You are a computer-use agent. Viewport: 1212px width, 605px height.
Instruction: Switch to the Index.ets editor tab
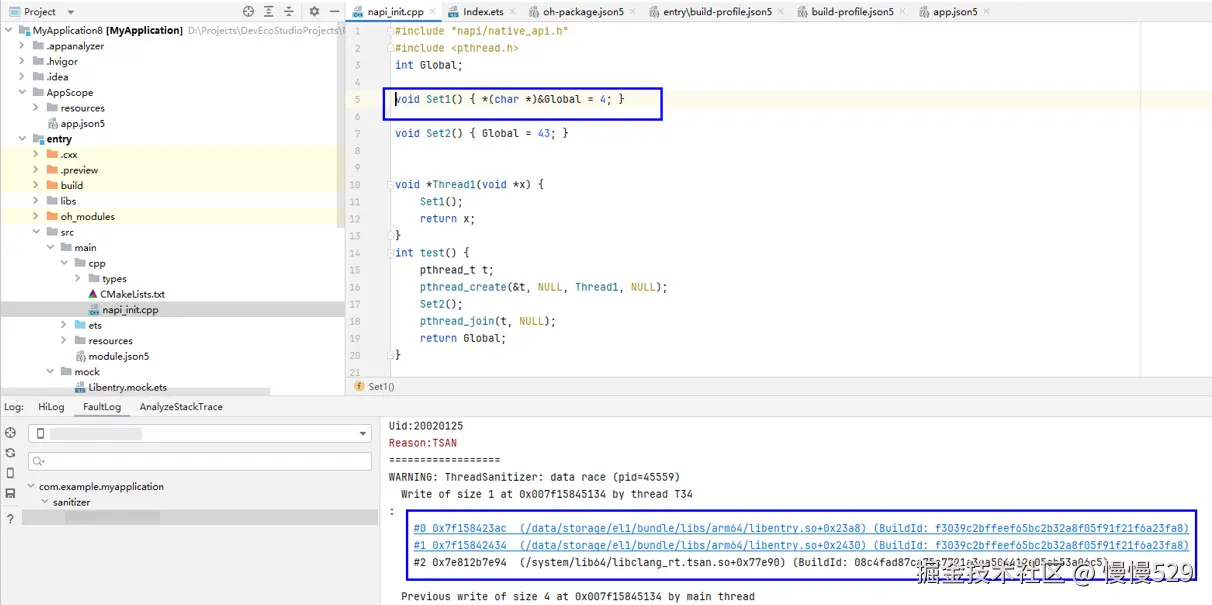pos(483,12)
